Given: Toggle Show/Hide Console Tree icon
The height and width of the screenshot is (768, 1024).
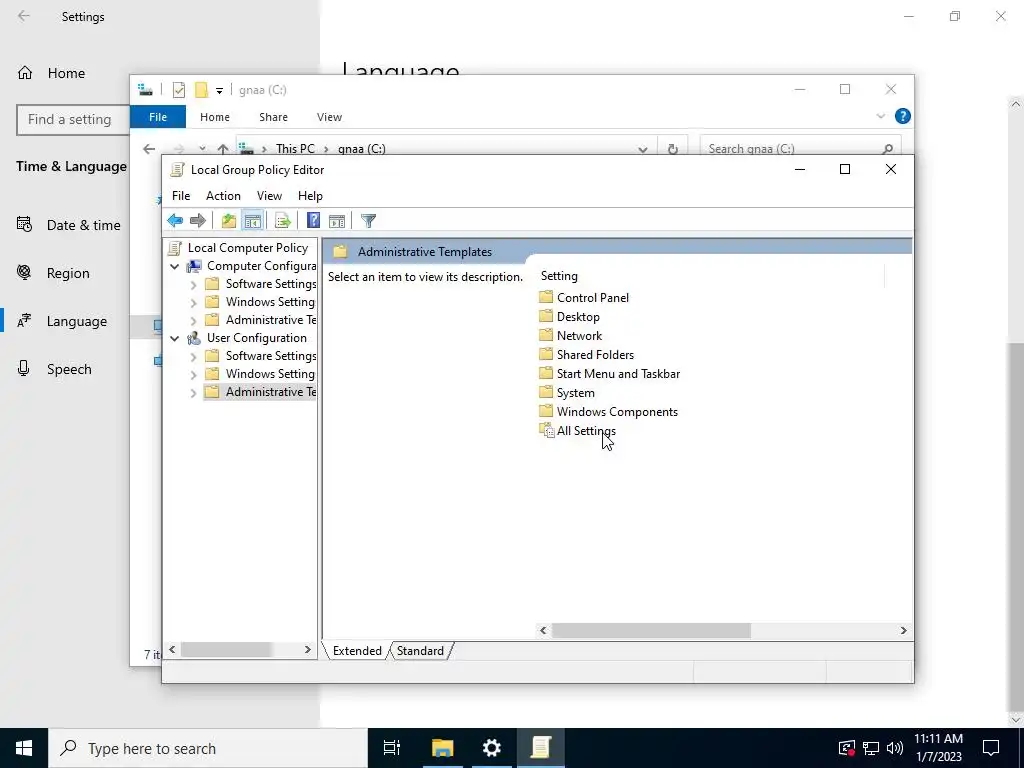Looking at the screenshot, I should pyautogui.click(x=253, y=221).
